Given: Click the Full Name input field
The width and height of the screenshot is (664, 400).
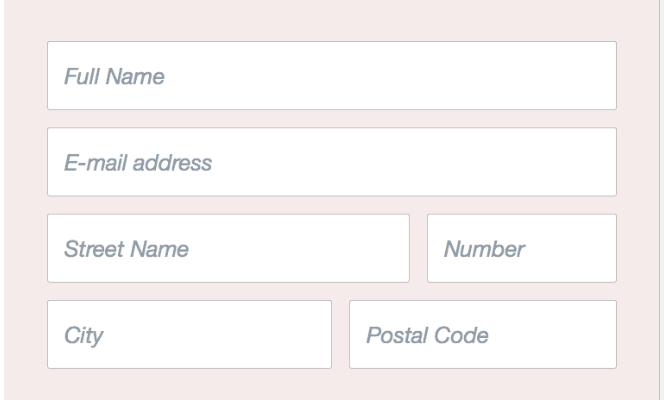Looking at the screenshot, I should [331, 75].
